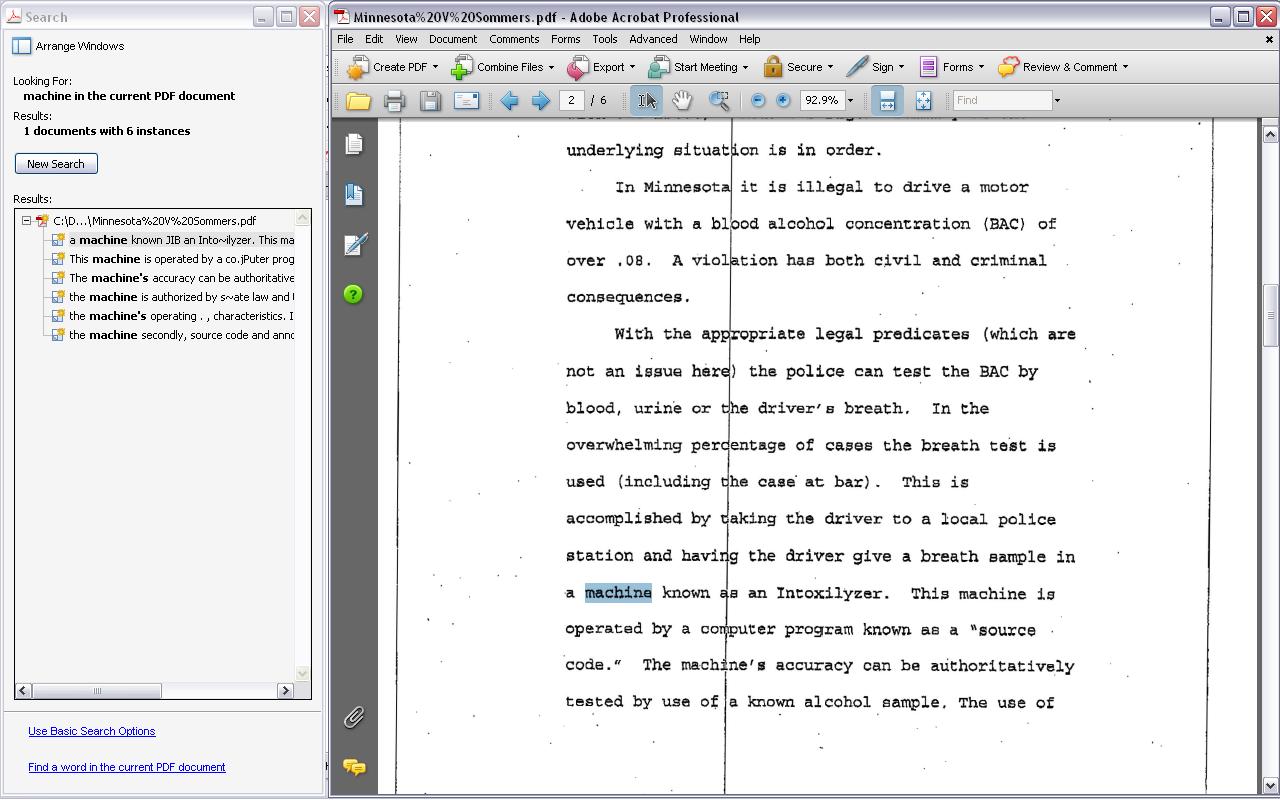The width and height of the screenshot is (1280, 800).
Task: Open the File menu
Action: [x=345, y=39]
